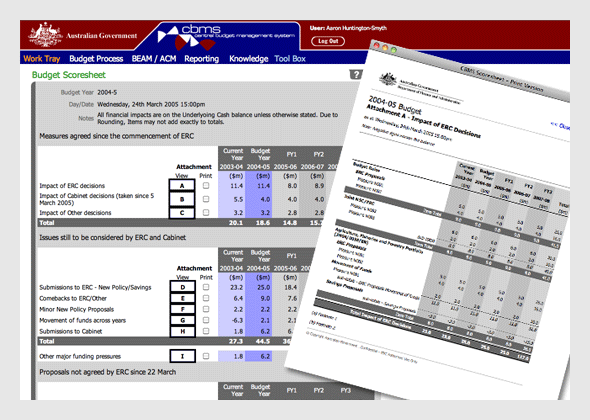Click the user name Aaron Huntington-Smyth
Viewport: 590px width, 420px height.
click(x=356, y=28)
